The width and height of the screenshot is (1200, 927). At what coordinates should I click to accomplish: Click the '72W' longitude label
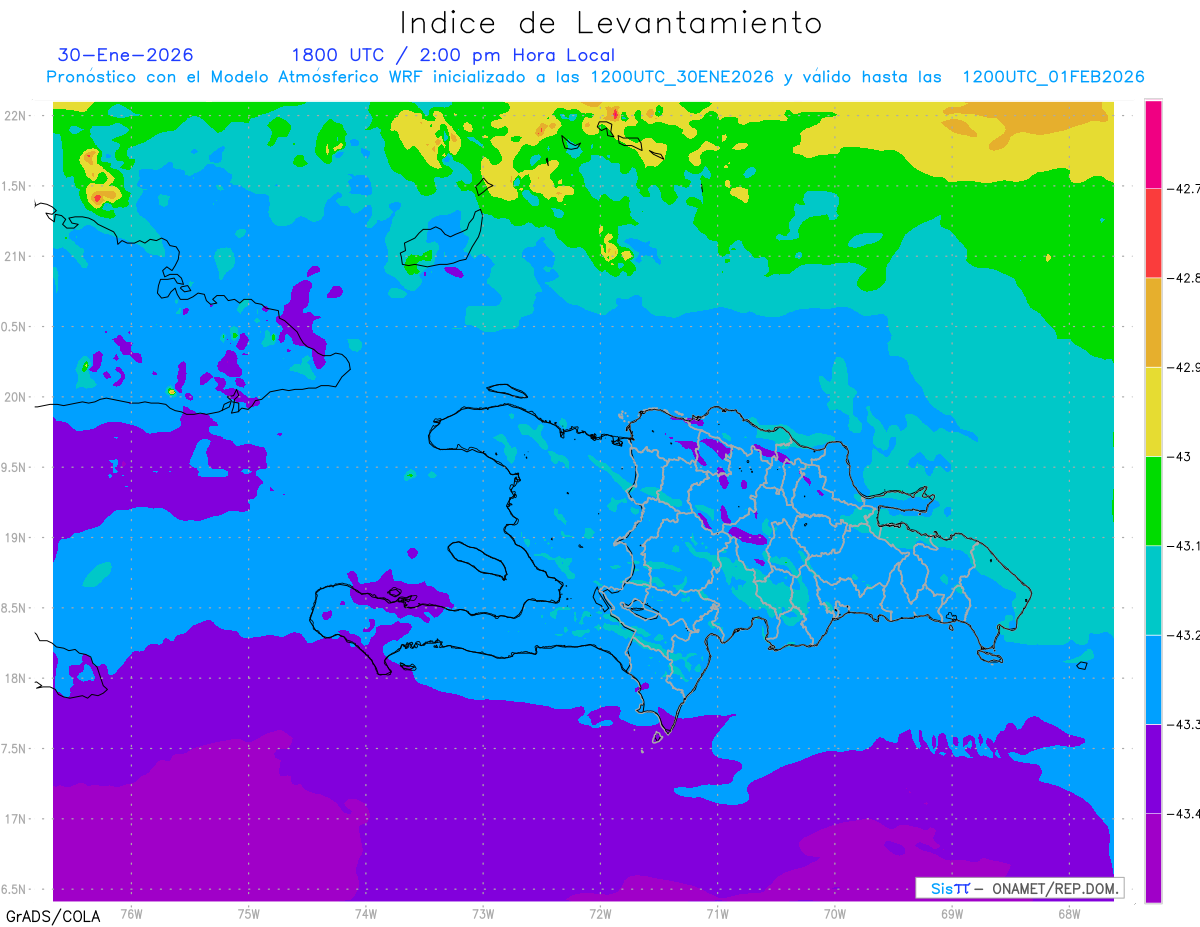click(600, 913)
